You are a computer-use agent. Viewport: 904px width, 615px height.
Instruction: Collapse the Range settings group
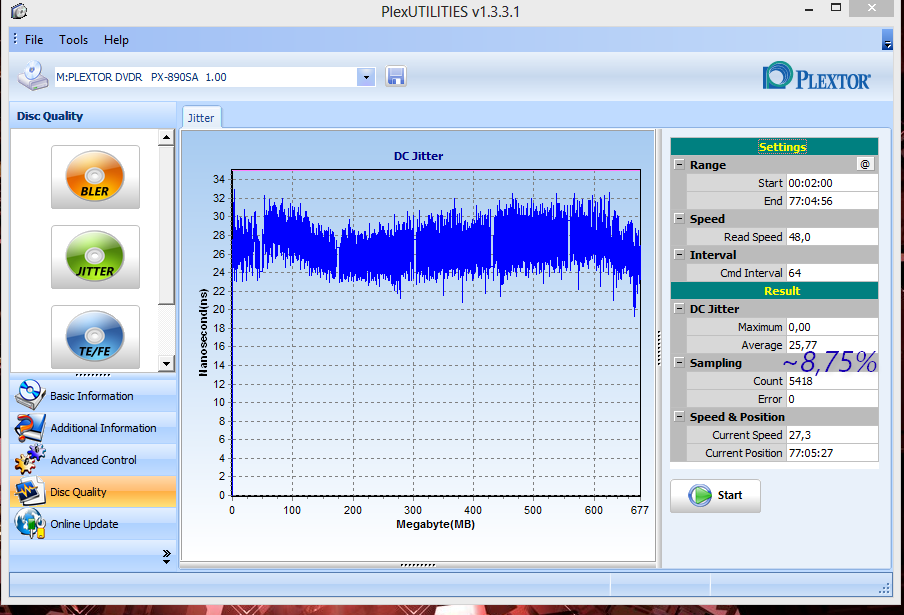pyautogui.click(x=679, y=164)
